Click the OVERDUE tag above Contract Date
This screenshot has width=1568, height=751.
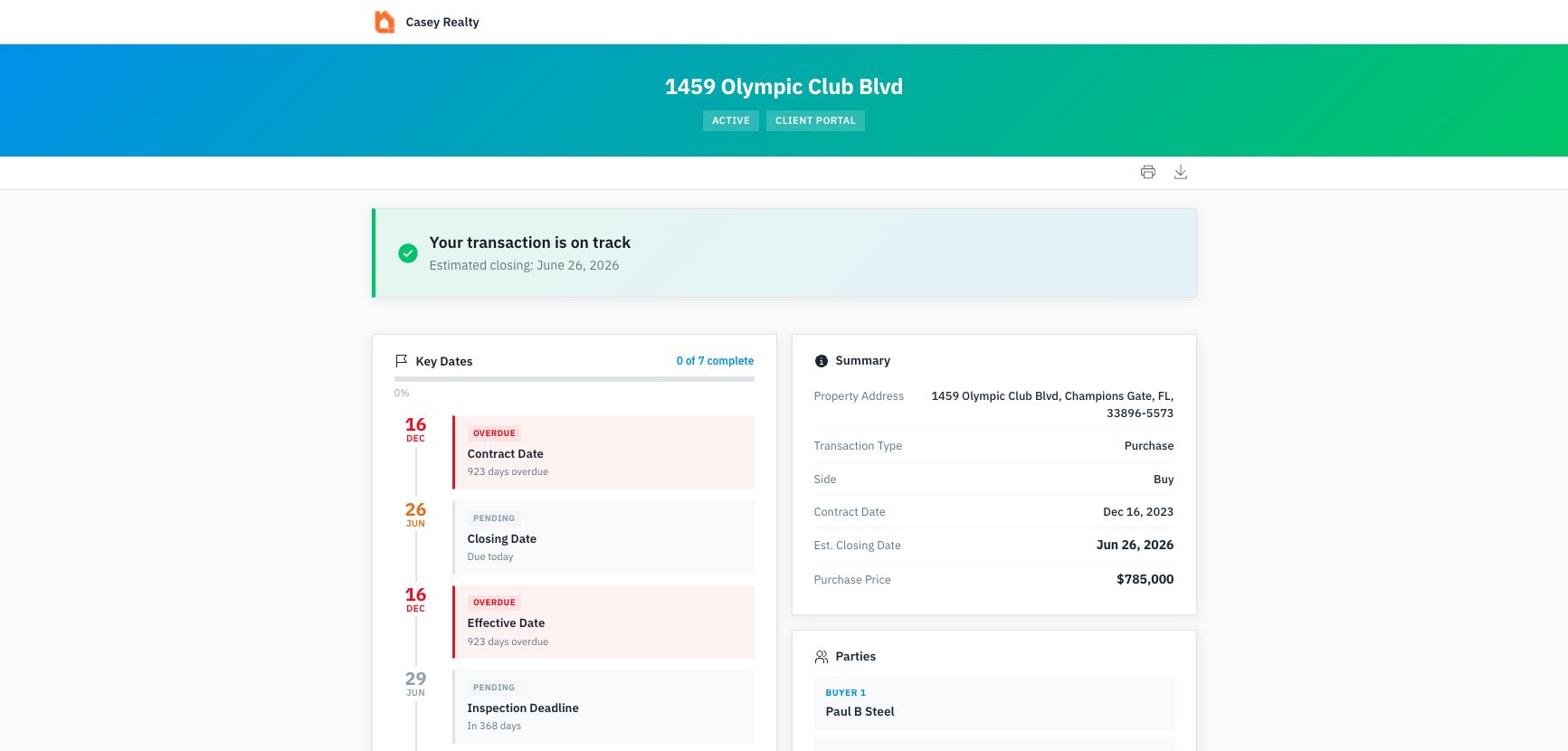(x=494, y=433)
